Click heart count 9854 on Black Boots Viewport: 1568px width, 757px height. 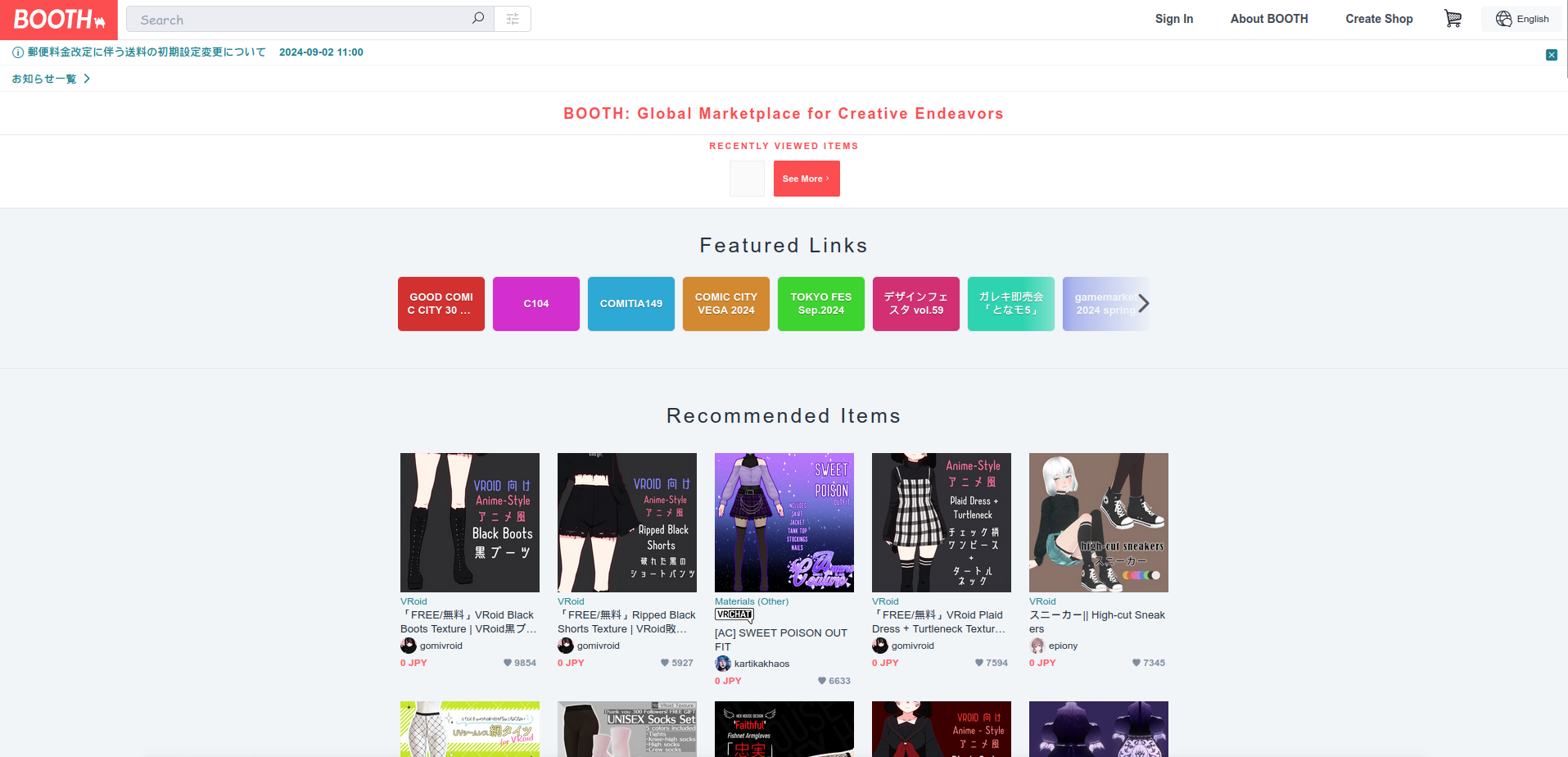tap(520, 663)
